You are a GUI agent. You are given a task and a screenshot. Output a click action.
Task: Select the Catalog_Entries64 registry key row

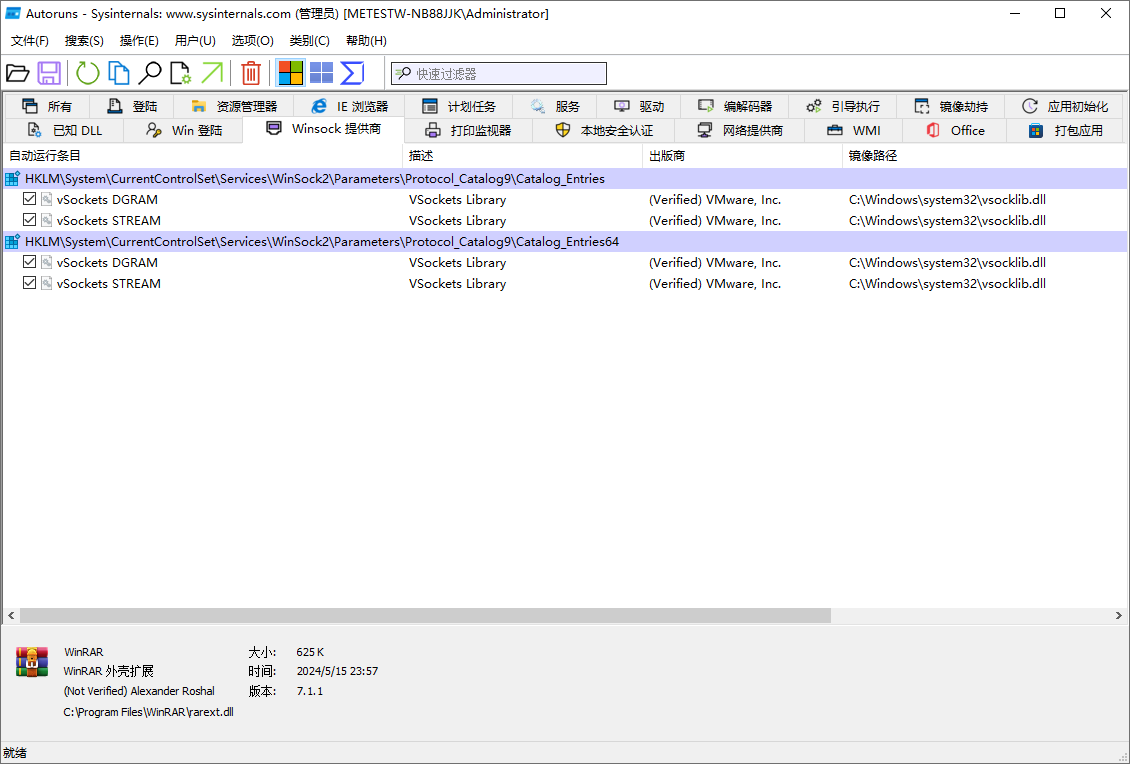tap(565, 241)
